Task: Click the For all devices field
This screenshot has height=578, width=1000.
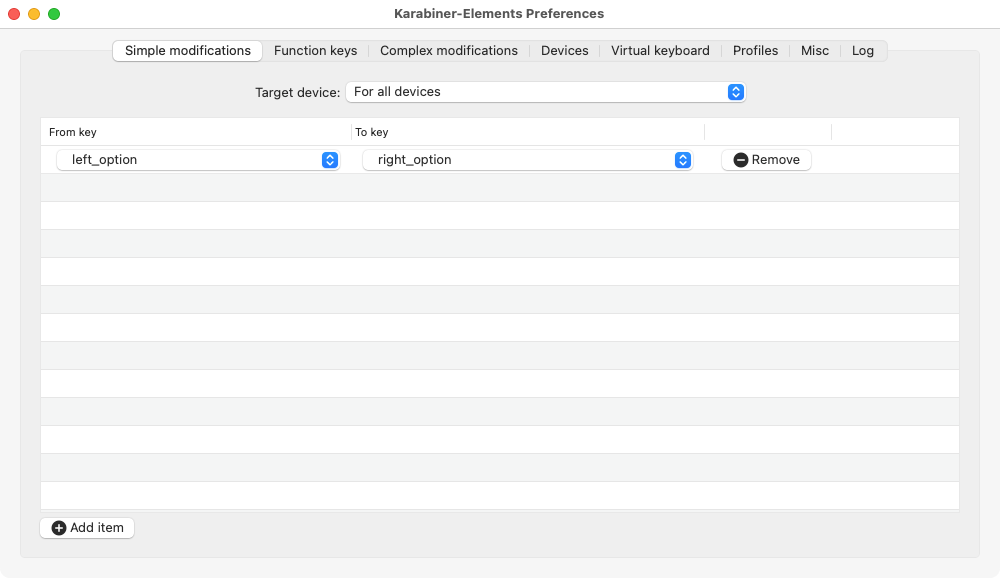Action: coord(545,92)
